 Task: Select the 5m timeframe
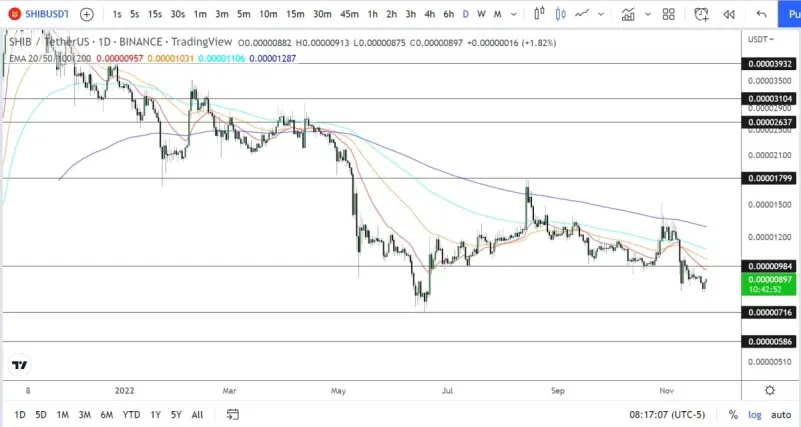click(244, 14)
